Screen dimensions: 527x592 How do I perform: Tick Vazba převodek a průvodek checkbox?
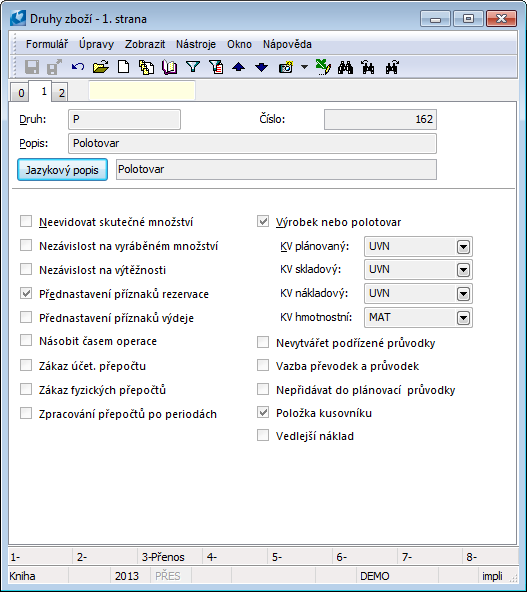[x=263, y=365]
